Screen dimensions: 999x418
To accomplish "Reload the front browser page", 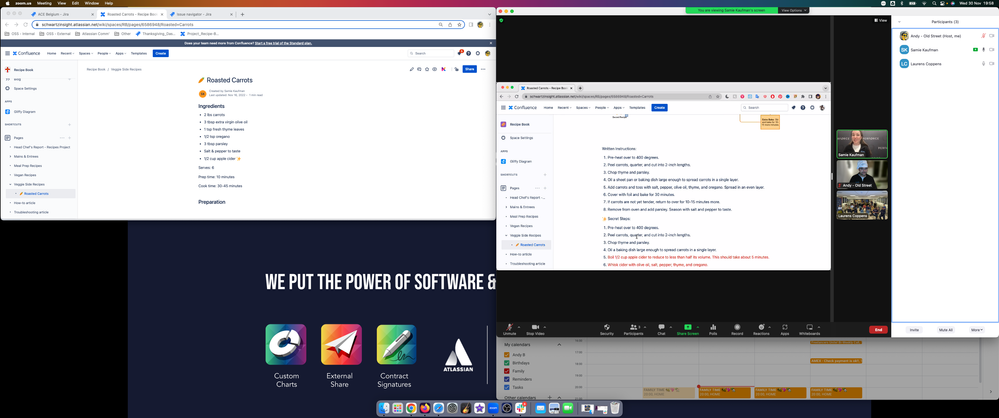I will (25, 24).
